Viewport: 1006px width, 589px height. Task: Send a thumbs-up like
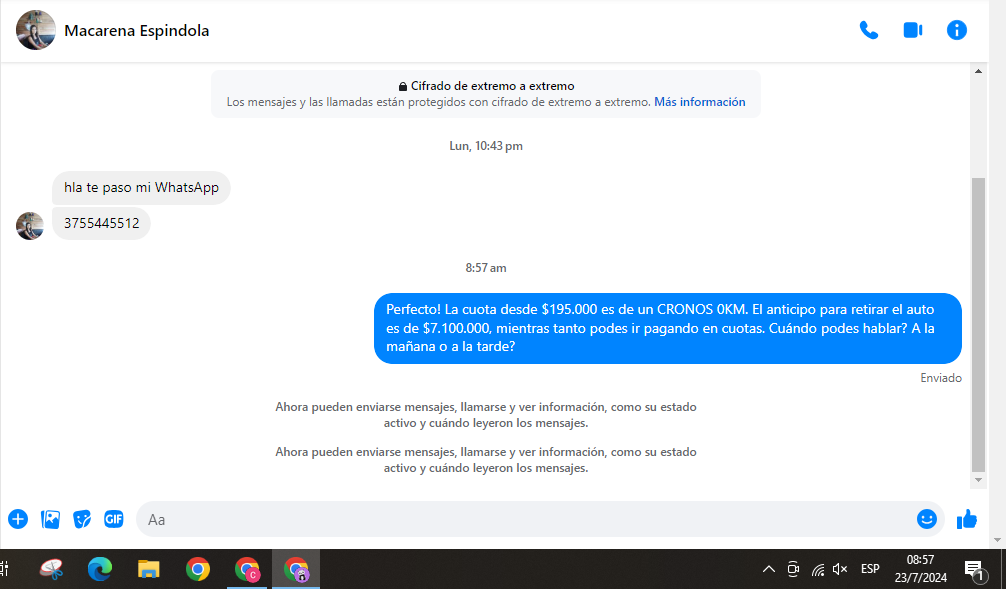click(967, 519)
